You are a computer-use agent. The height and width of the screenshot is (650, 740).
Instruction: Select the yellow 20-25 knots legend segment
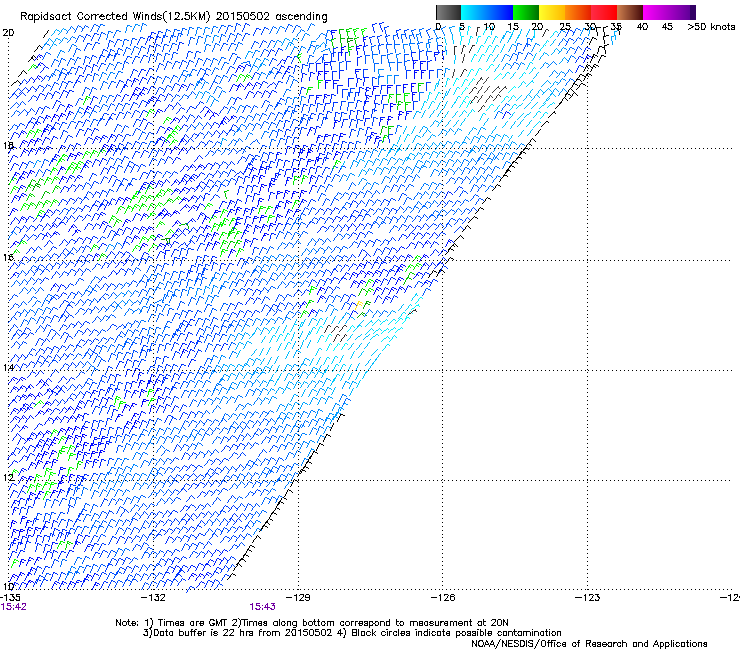tap(552, 12)
